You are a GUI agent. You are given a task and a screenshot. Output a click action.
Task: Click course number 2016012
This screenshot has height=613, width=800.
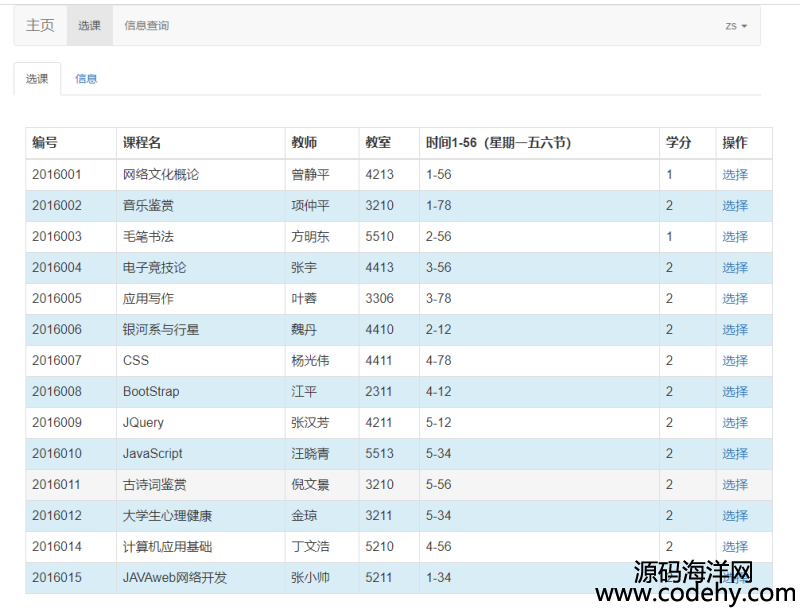(57, 516)
